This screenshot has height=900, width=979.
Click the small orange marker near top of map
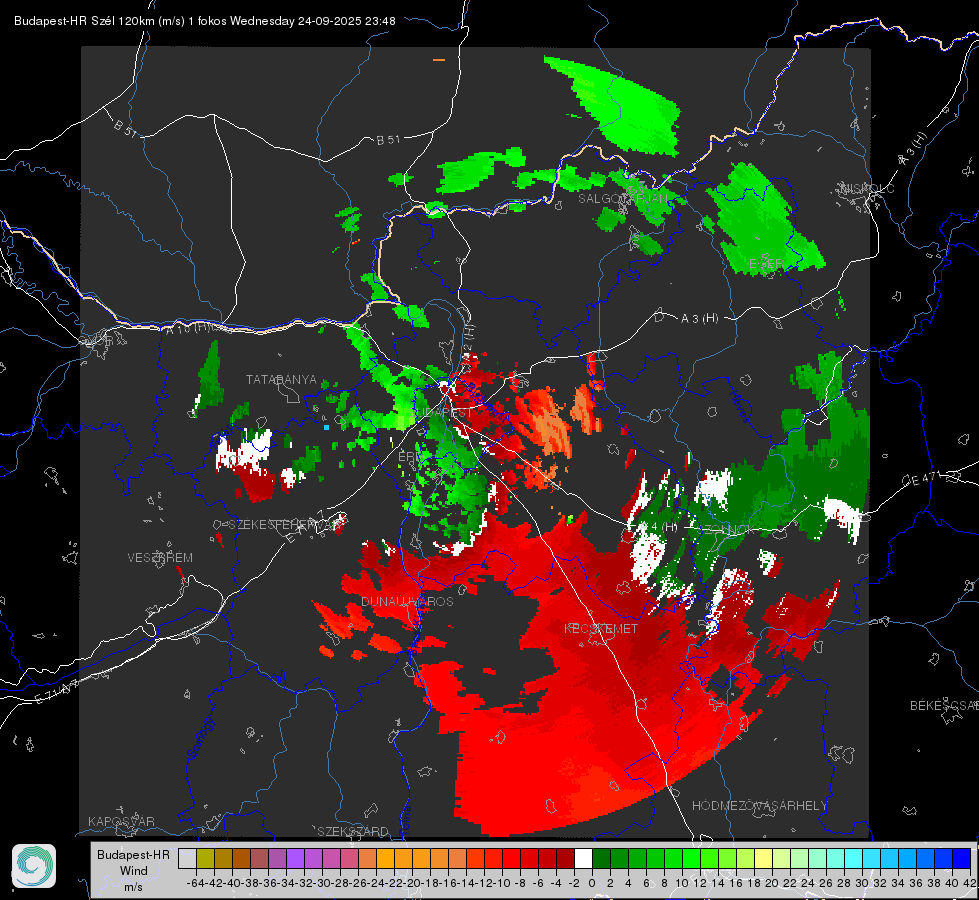438,60
